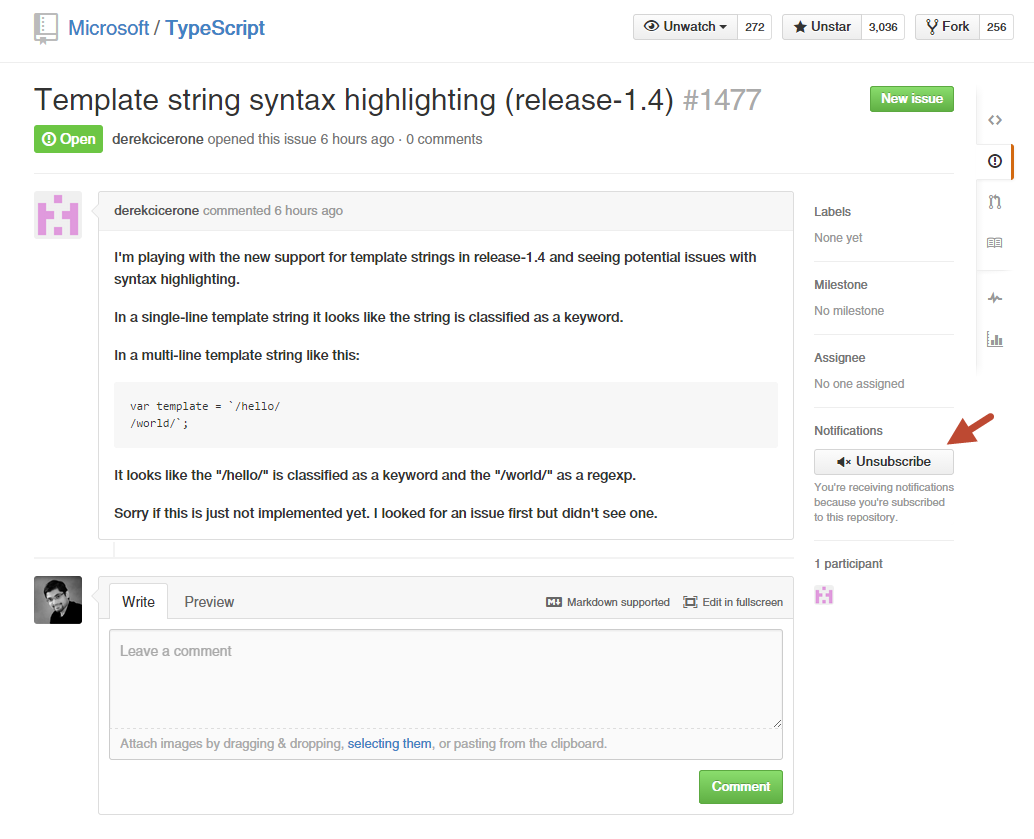Open the 3,036 stargazers count
Image resolution: width=1034 pixels, height=839 pixels.
point(883,27)
